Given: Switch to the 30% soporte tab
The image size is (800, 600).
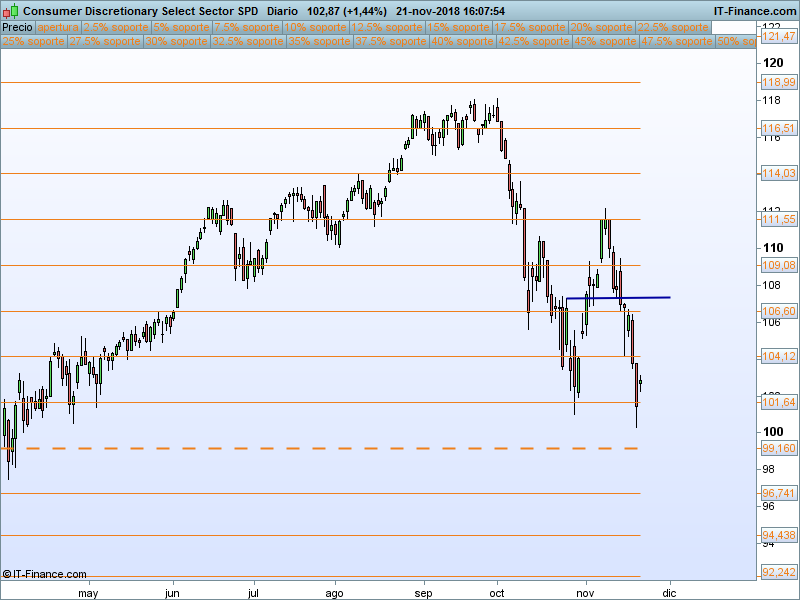Looking at the screenshot, I should coord(177,41).
